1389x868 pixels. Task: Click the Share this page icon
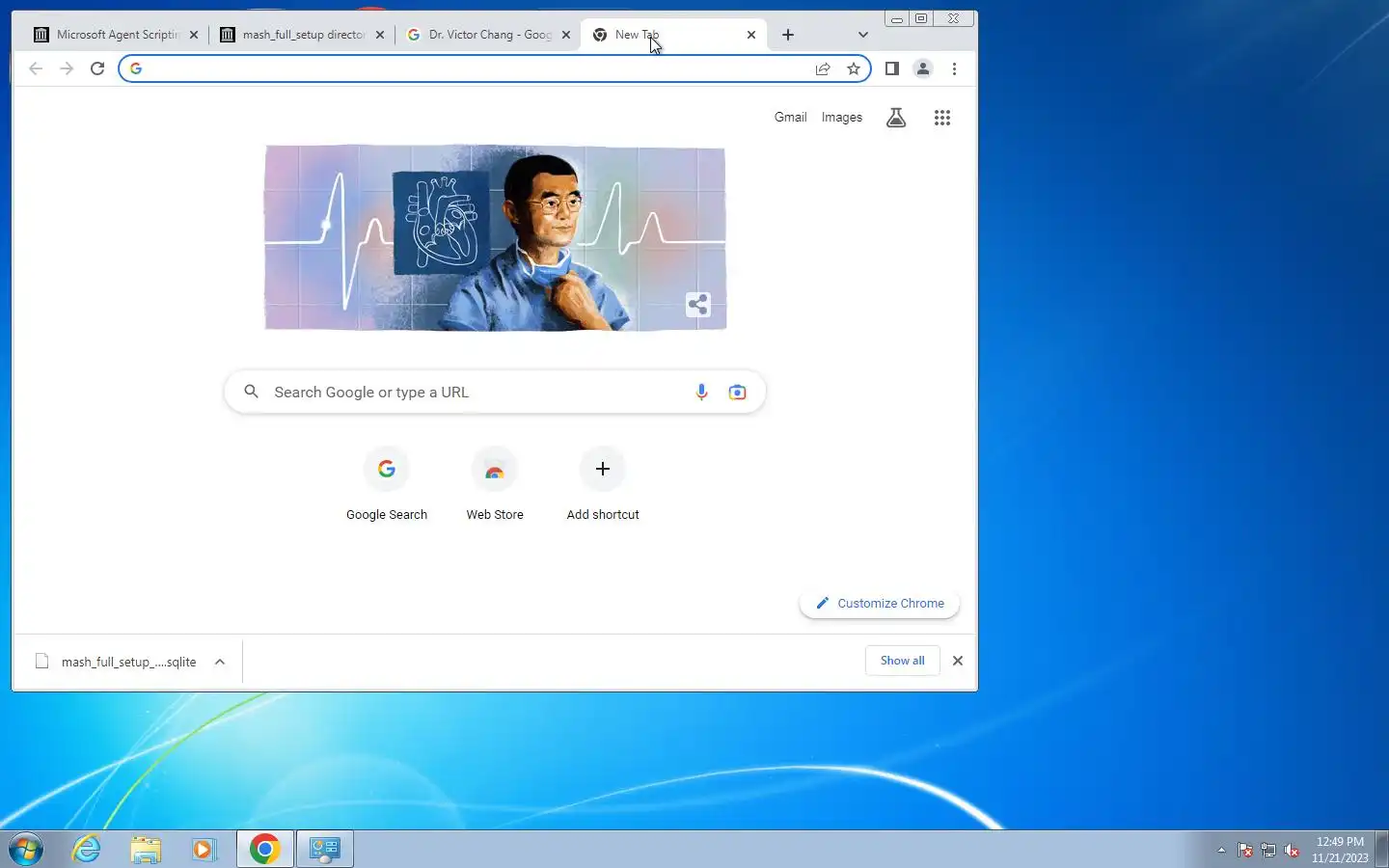(823, 68)
